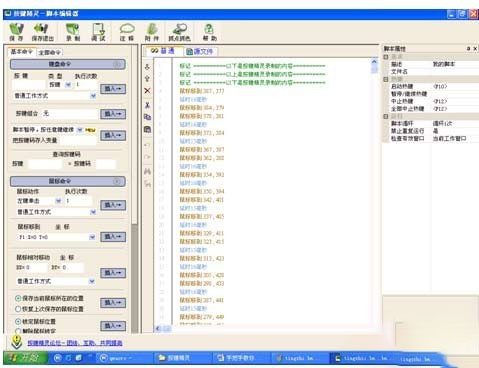Click 插入 button beside 保存当前鼠标所在的位置
This screenshot has height=368, width=479.
point(113,303)
